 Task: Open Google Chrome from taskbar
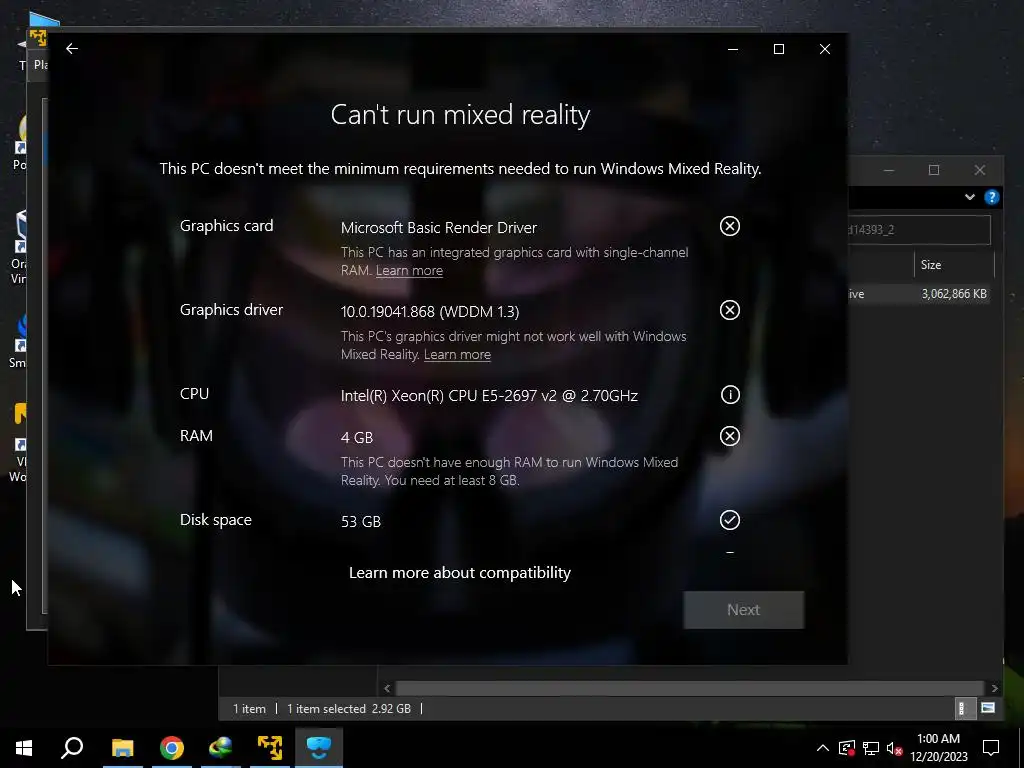172,748
